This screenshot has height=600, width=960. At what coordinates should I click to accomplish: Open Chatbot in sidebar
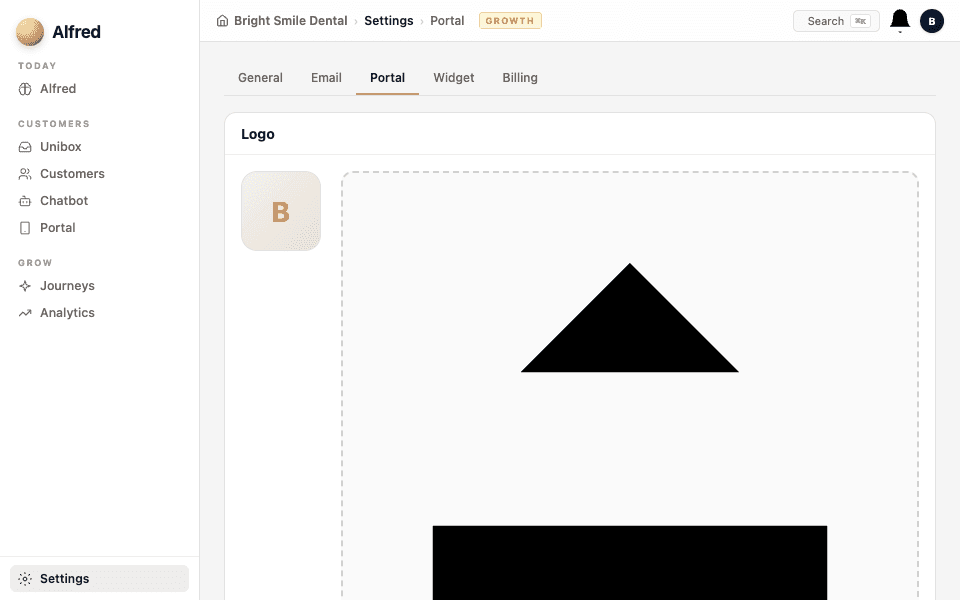(x=99, y=201)
